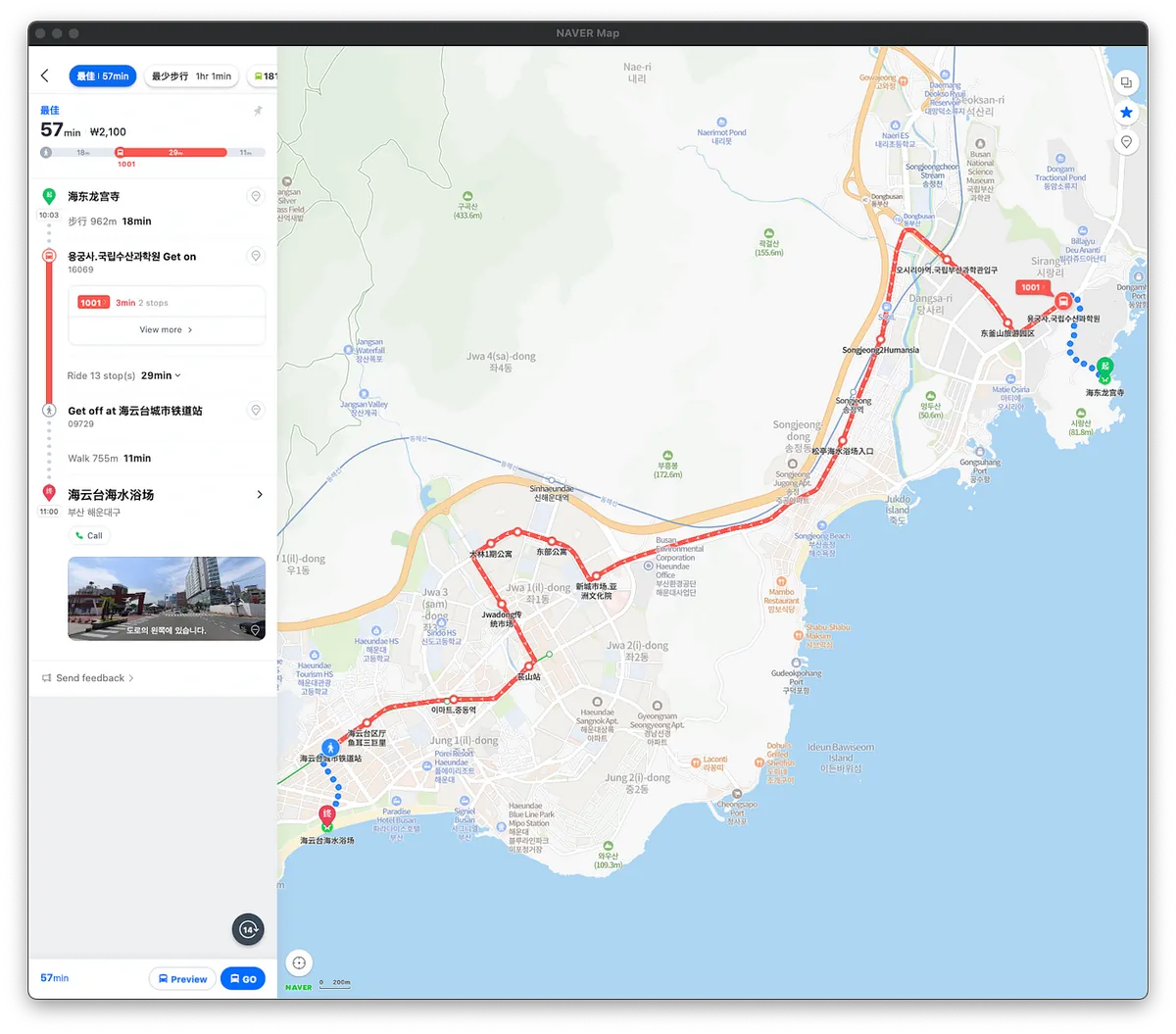Screen dimensions: 1176x1034
Task: Click the location pin button under the star
Action: (1126, 142)
